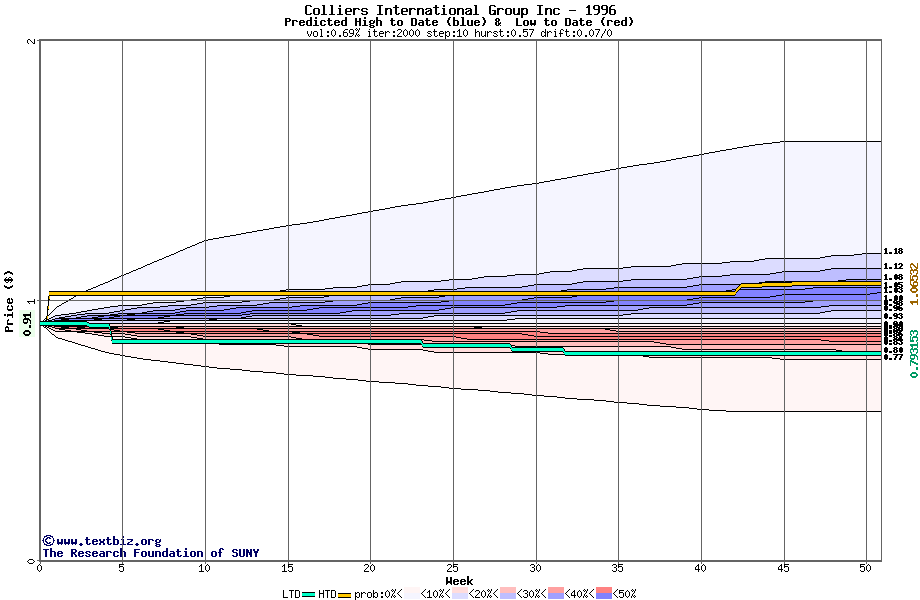The image size is (920, 600).
Task: Click the 1.12 price level label
Action: (x=893, y=266)
